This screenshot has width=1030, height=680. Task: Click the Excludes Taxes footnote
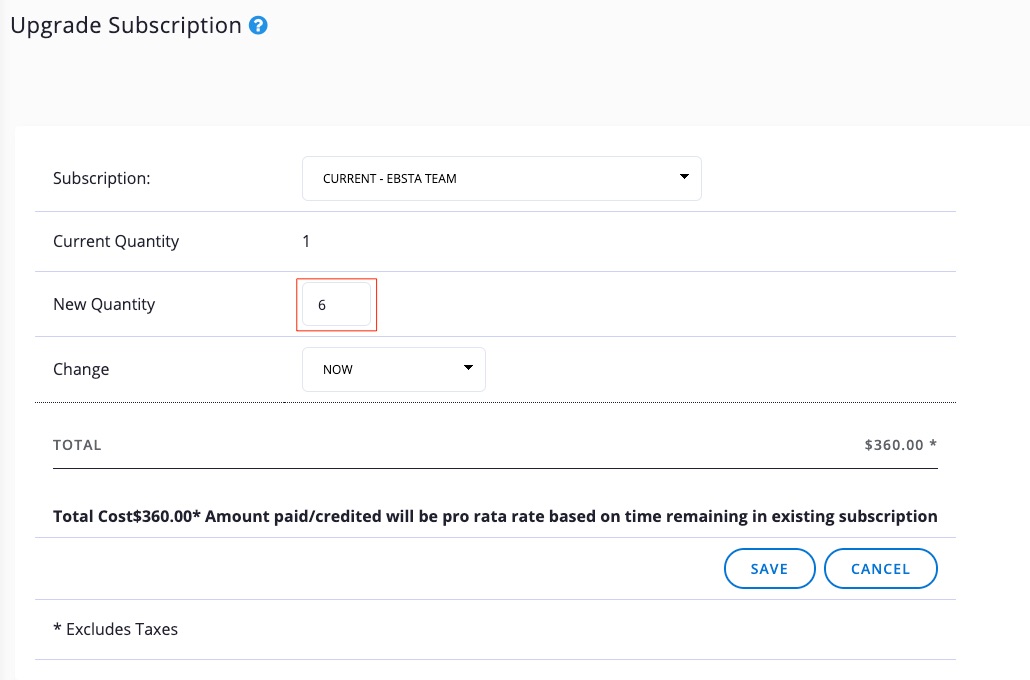point(115,629)
